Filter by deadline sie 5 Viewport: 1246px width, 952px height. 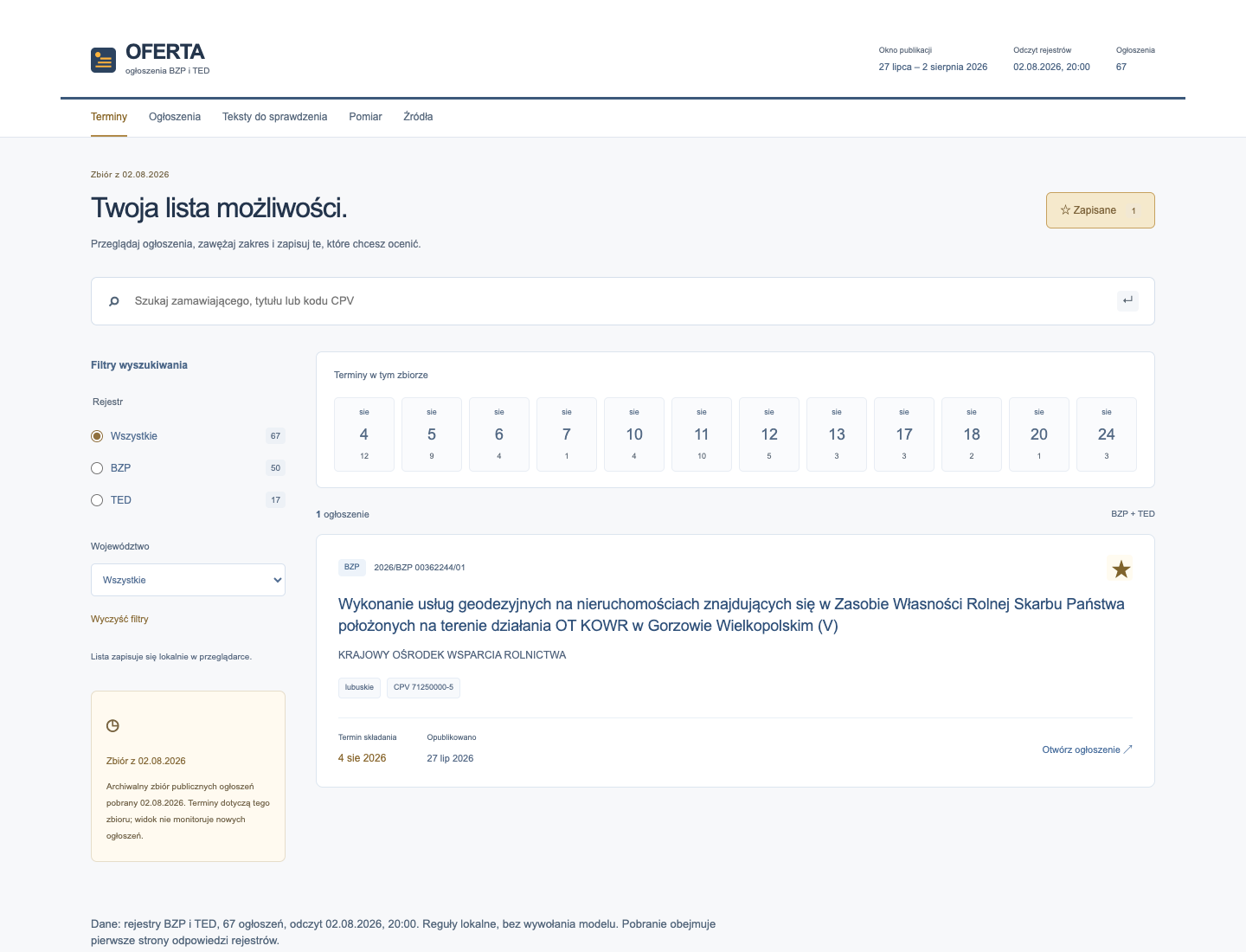click(432, 434)
